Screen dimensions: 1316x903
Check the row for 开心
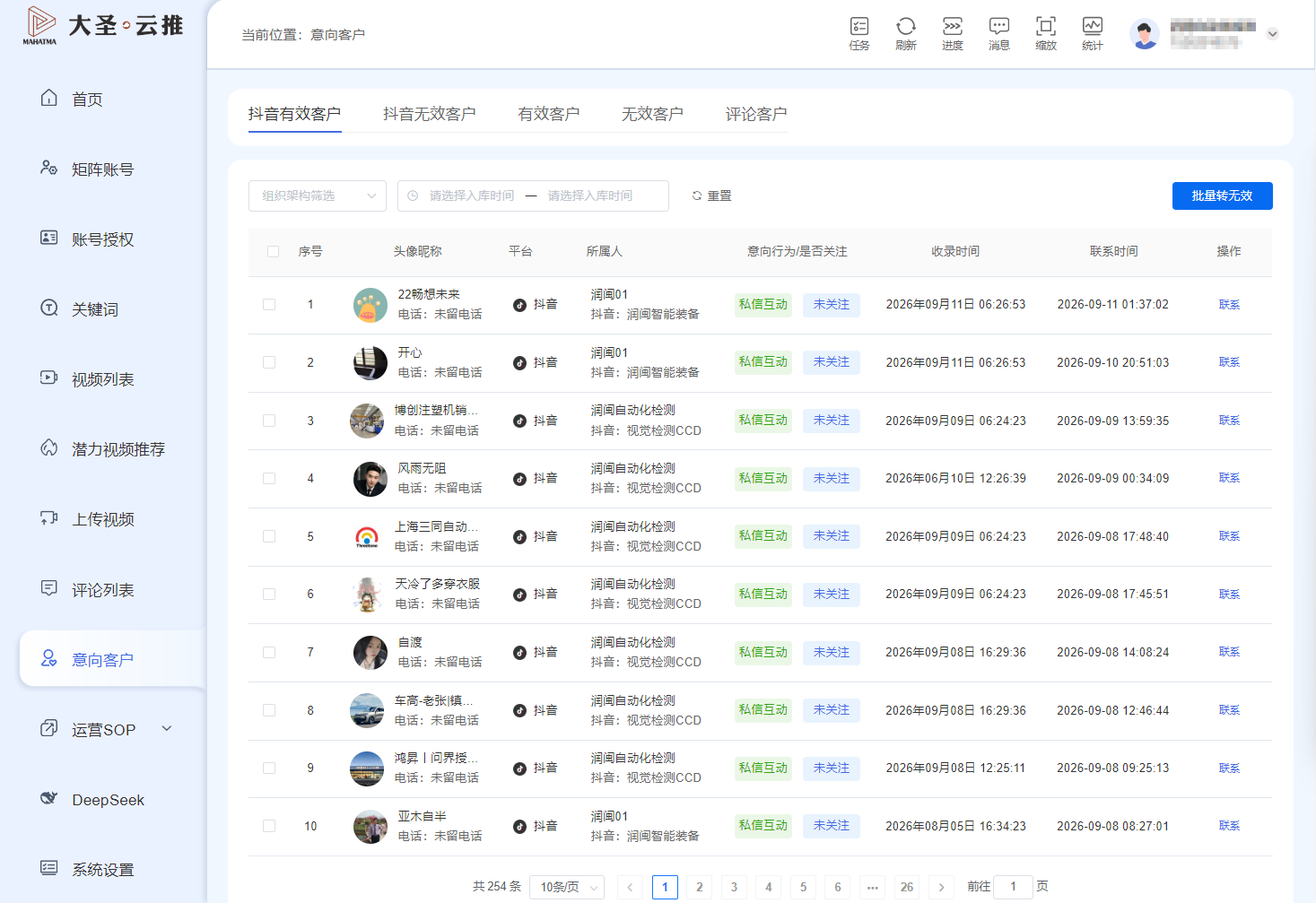click(x=269, y=362)
